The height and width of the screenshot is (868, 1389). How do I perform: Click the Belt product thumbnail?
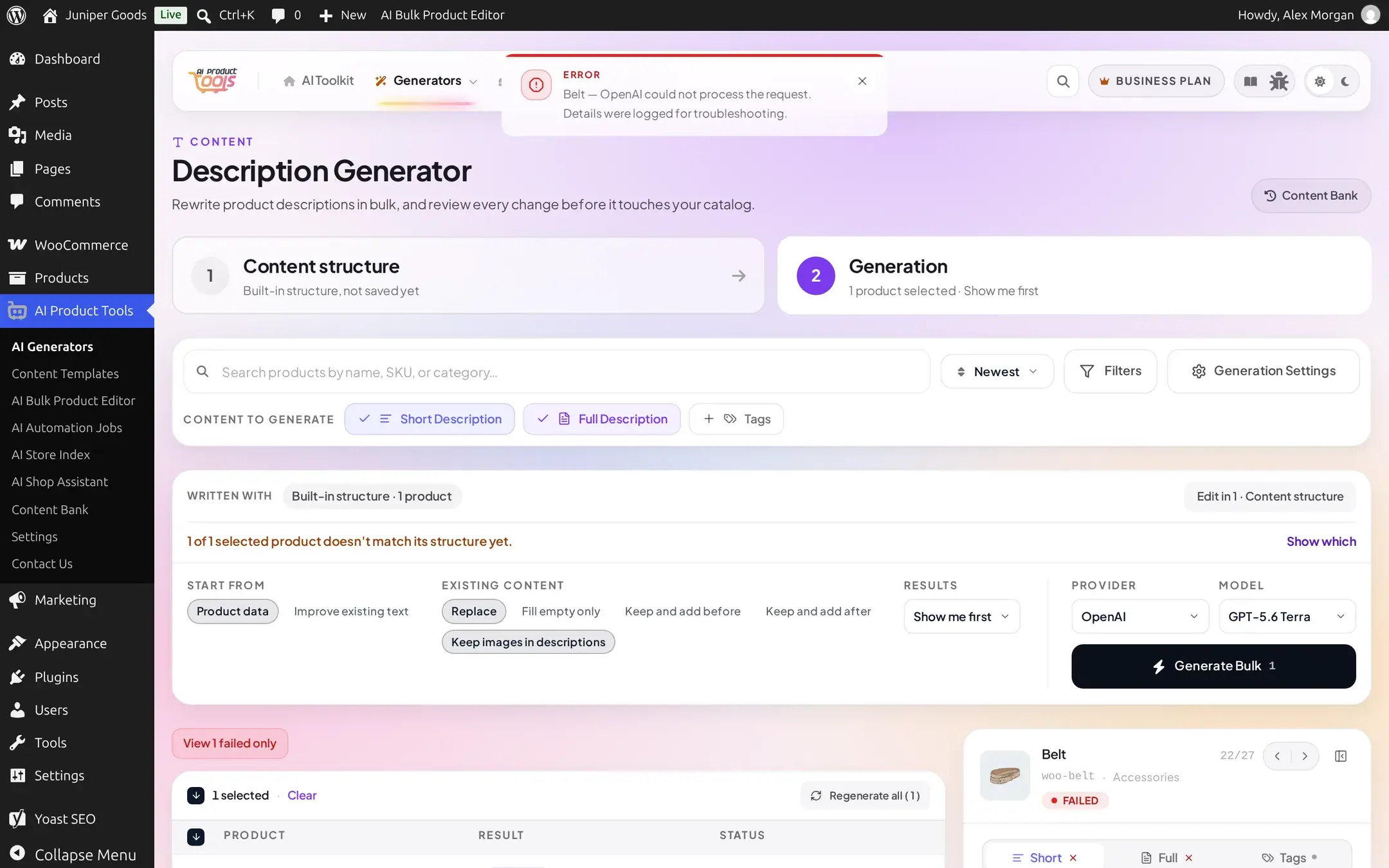[1004, 775]
